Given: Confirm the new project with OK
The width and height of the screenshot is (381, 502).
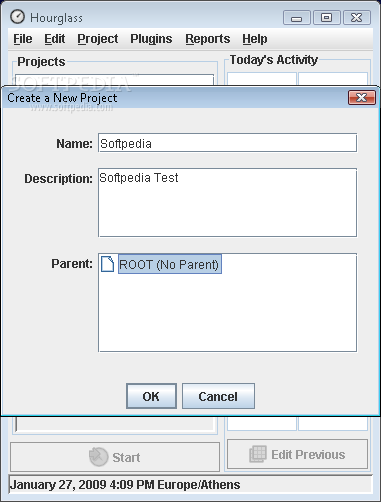Looking at the screenshot, I should [151, 396].
